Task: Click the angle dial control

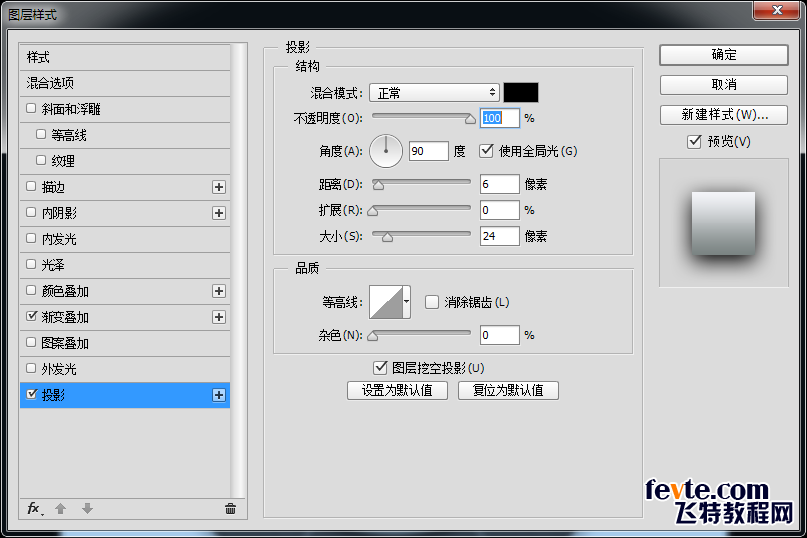Action: (x=385, y=151)
